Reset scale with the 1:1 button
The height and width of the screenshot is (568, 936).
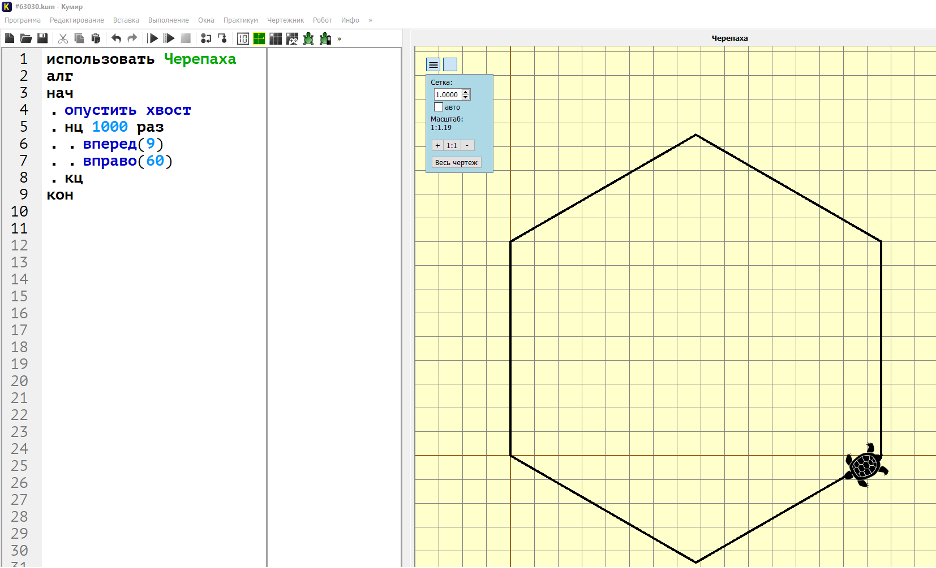click(x=452, y=145)
